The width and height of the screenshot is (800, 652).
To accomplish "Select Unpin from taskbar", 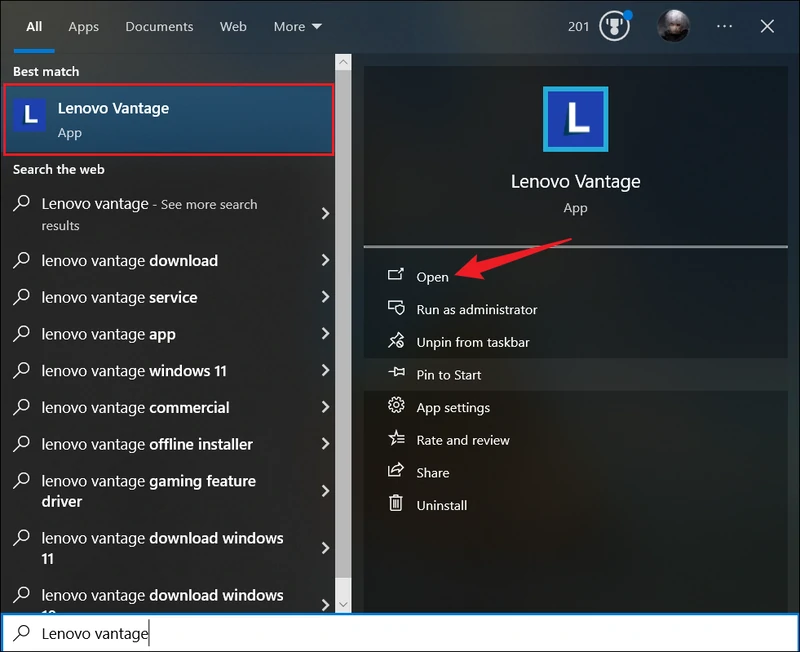I will tap(473, 342).
